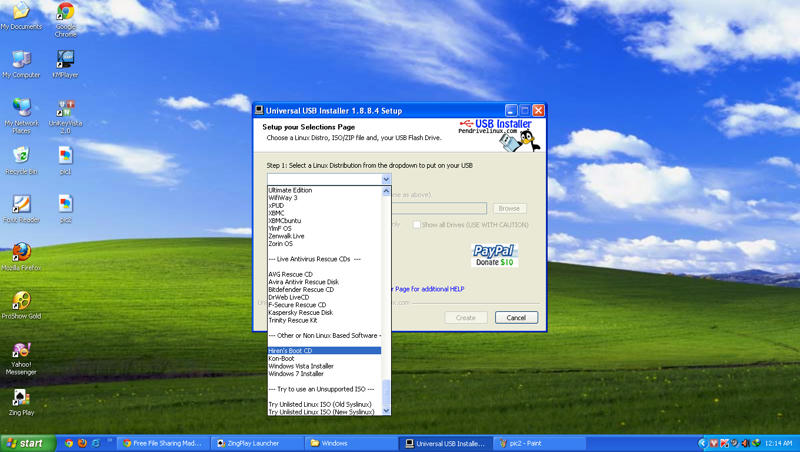Select the pic2 image file
This screenshot has height=452, width=800.
[65, 209]
